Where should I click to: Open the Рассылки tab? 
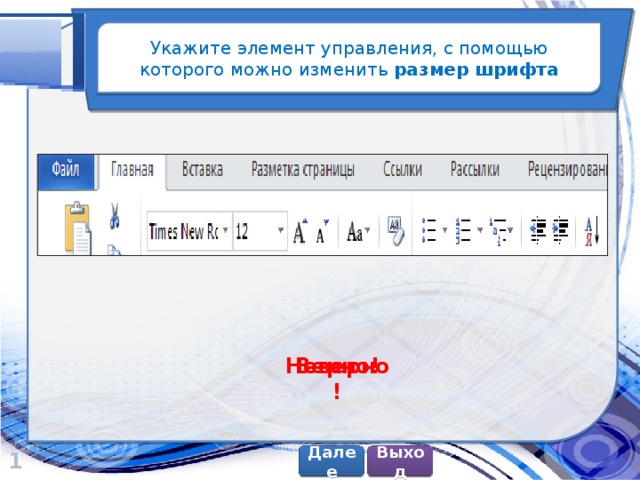click(x=475, y=170)
